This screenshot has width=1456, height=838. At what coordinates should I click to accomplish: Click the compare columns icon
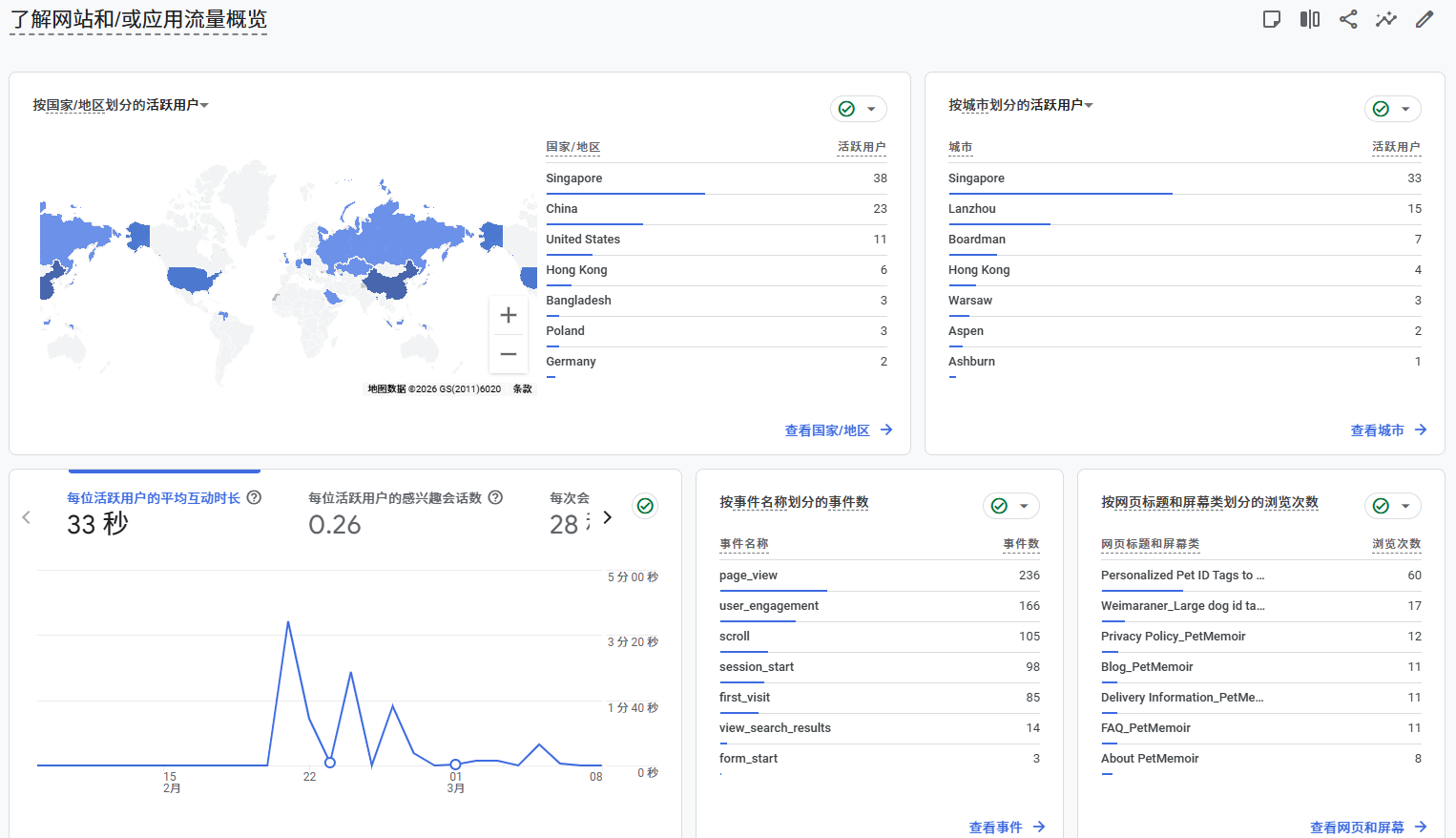point(1310,19)
